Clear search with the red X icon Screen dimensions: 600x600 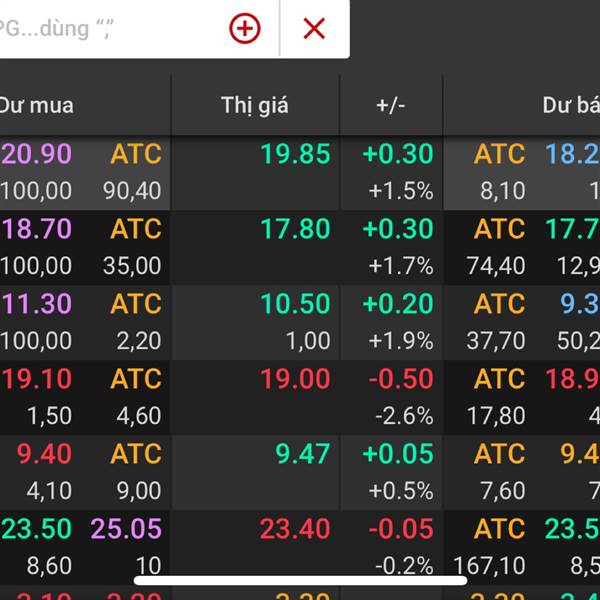(x=314, y=28)
